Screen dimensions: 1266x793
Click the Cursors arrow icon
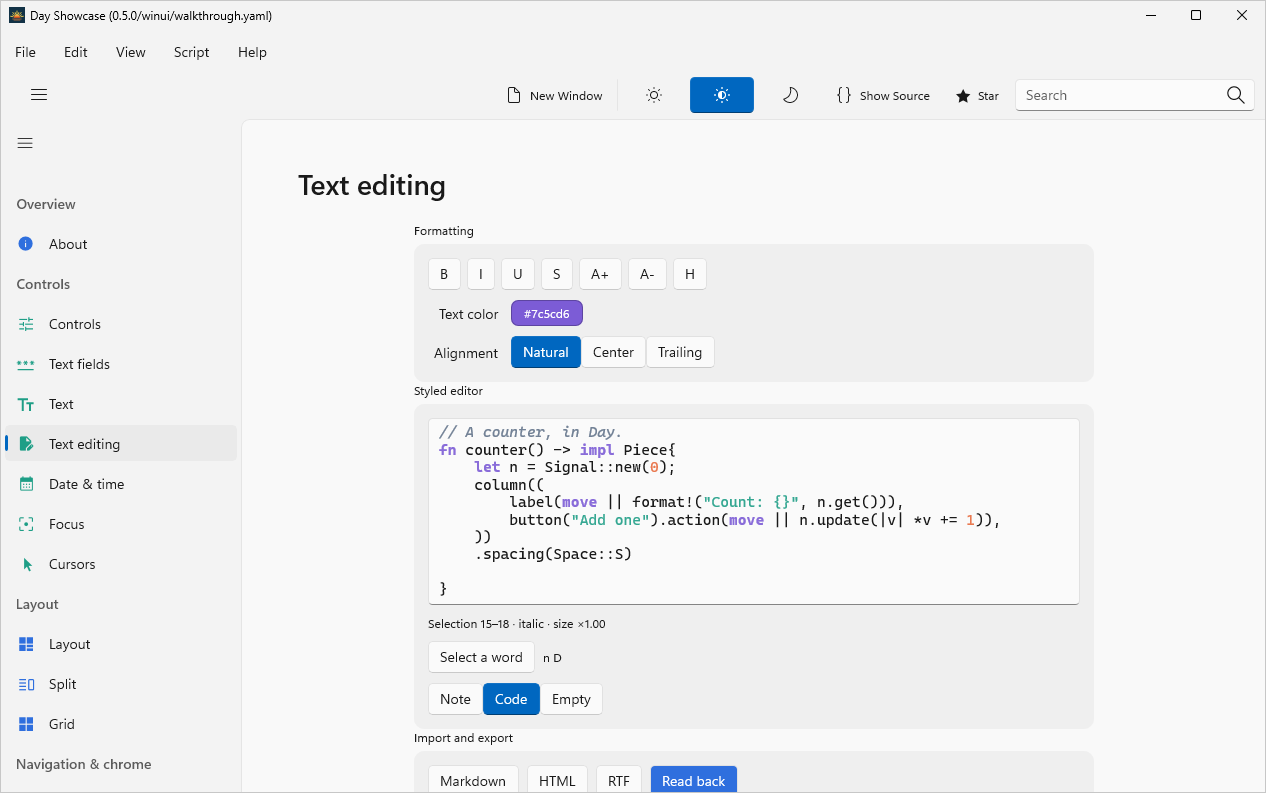coord(27,564)
